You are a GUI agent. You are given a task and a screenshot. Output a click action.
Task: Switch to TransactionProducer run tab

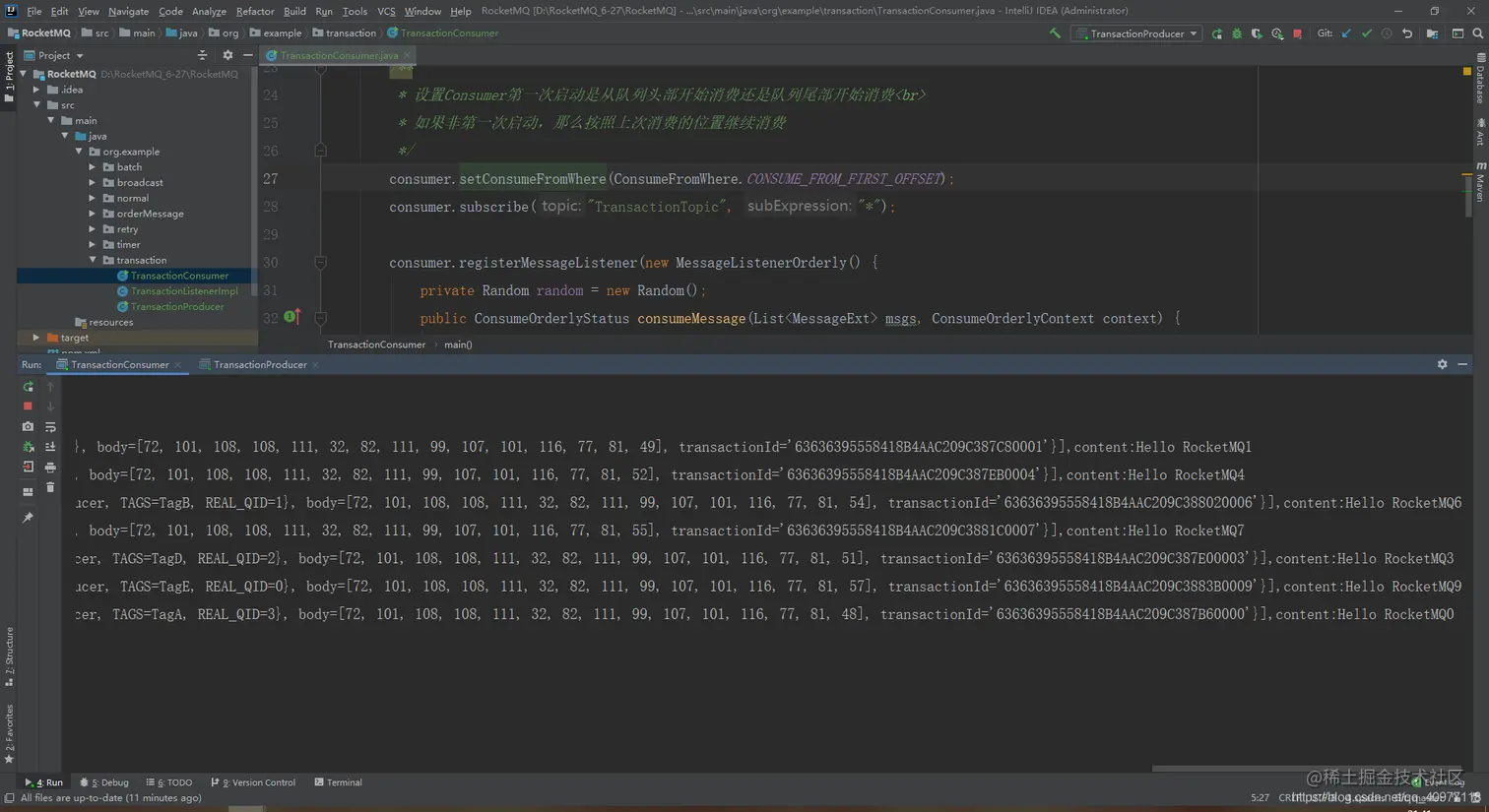260,364
